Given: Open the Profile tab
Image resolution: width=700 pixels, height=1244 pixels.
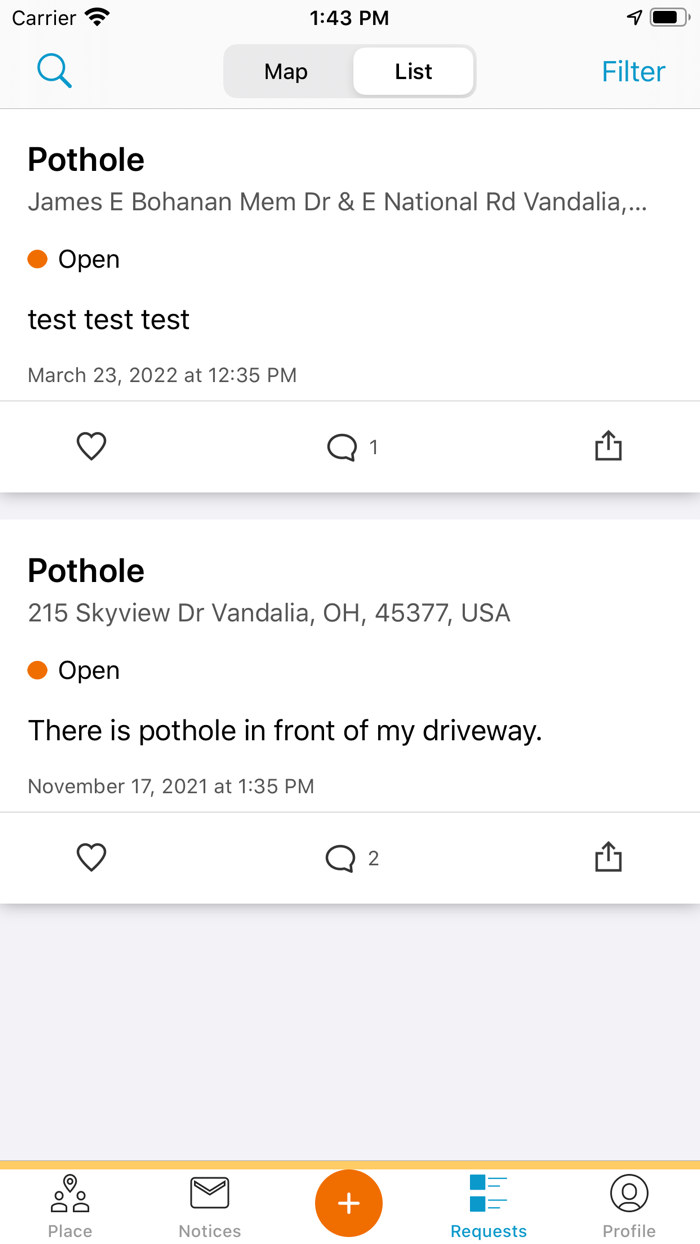Looking at the screenshot, I should tap(629, 1207).
